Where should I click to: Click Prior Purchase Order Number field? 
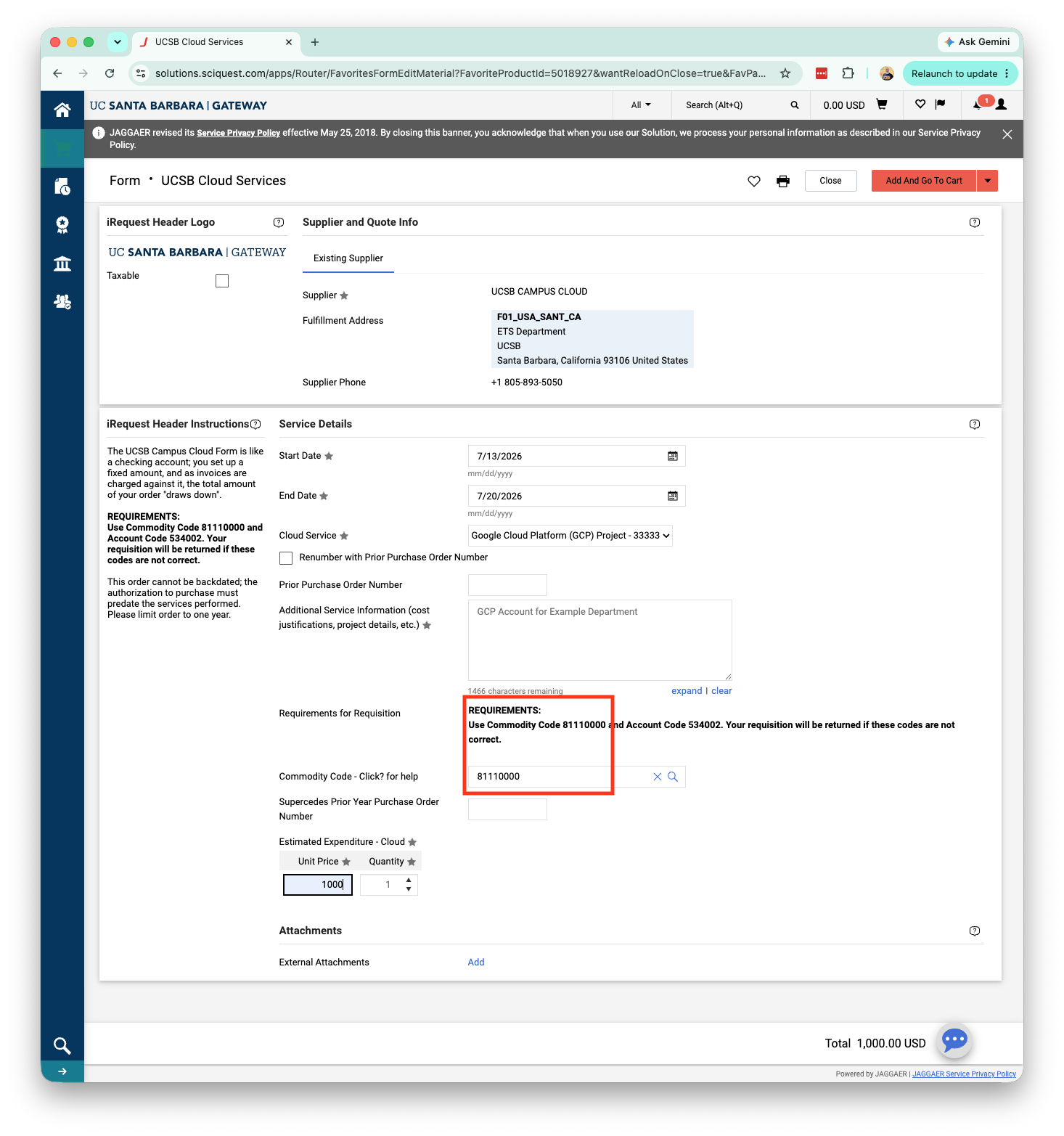pos(507,585)
